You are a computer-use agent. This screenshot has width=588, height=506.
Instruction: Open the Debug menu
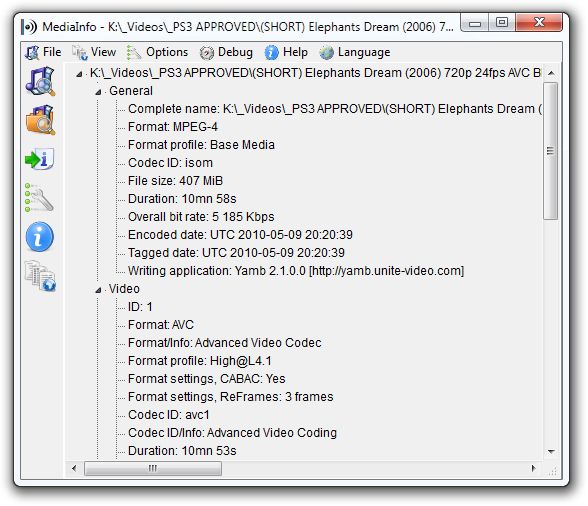pyautogui.click(x=226, y=52)
